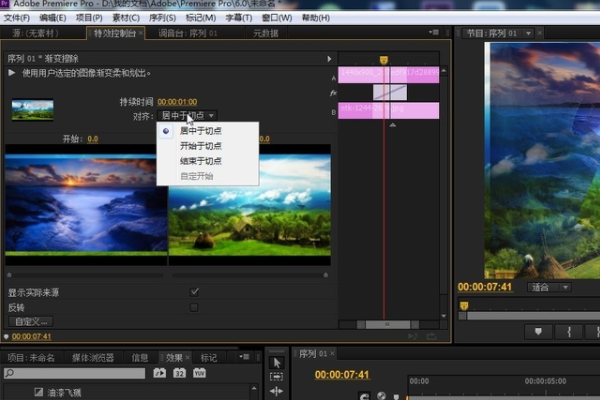The height and width of the screenshot is (400, 600).
Task: Open the 文件(F) menu
Action: [16, 18]
